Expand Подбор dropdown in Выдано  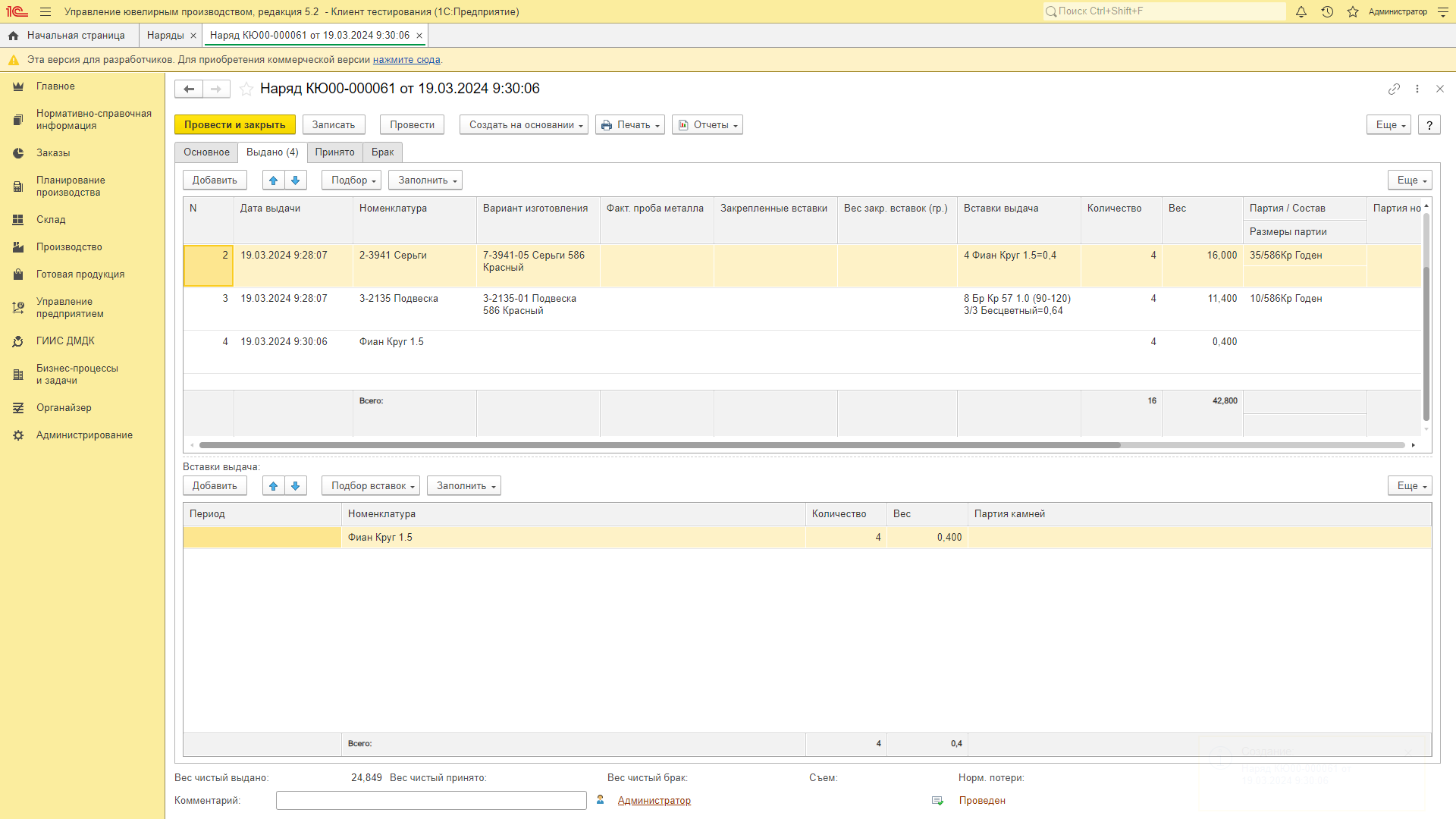352,180
